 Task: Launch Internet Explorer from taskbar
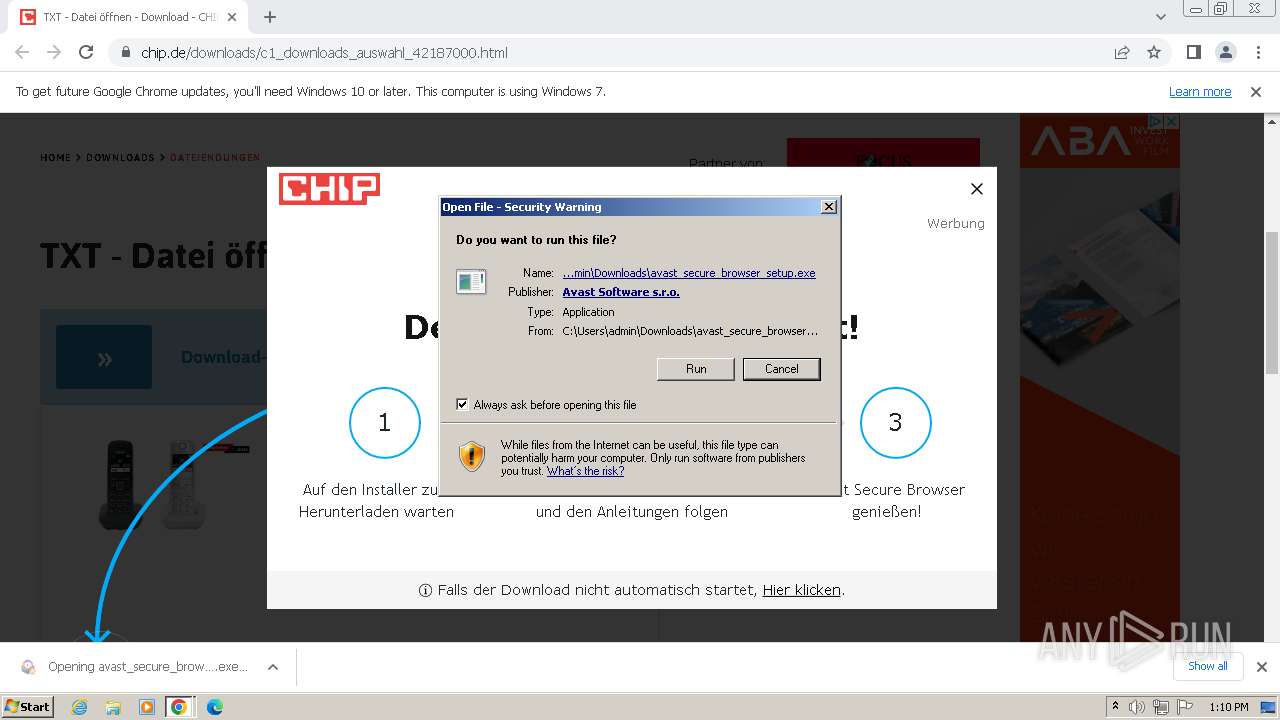80,707
